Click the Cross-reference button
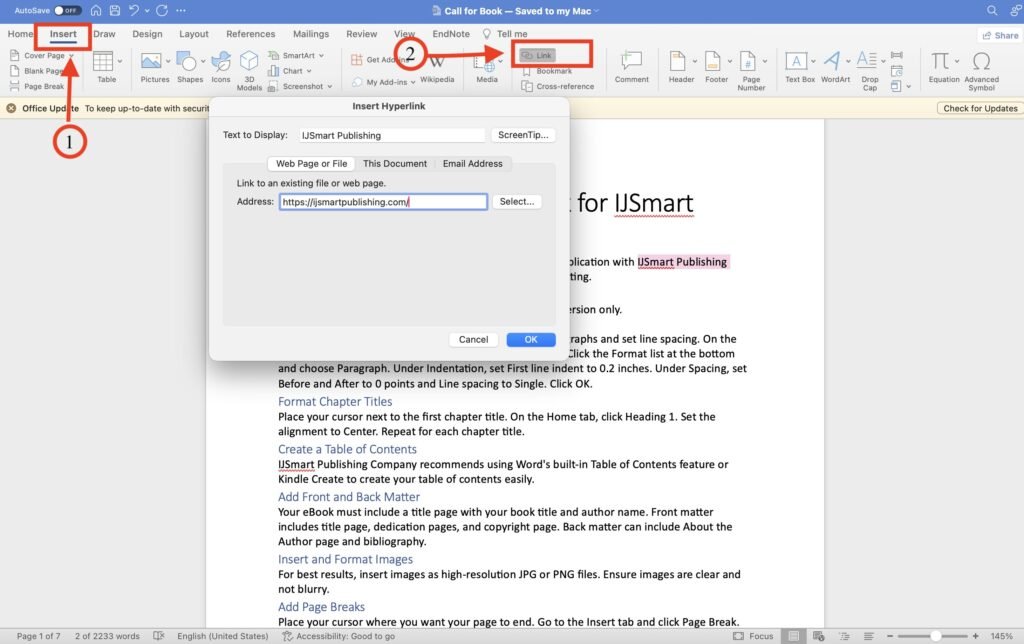Screen dimensions: 1024x644 558,86
